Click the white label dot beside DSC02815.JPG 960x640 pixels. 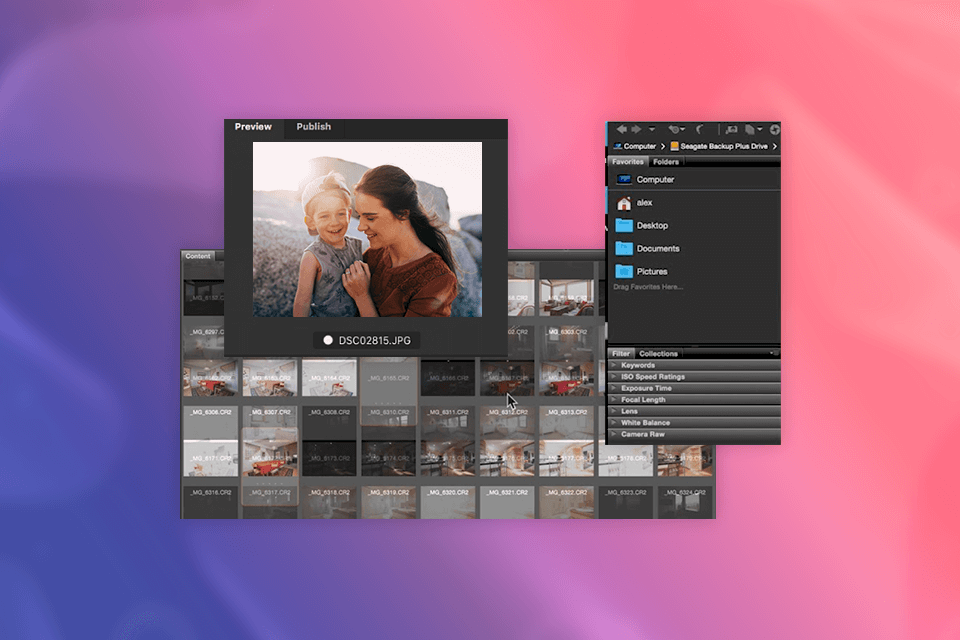328,340
